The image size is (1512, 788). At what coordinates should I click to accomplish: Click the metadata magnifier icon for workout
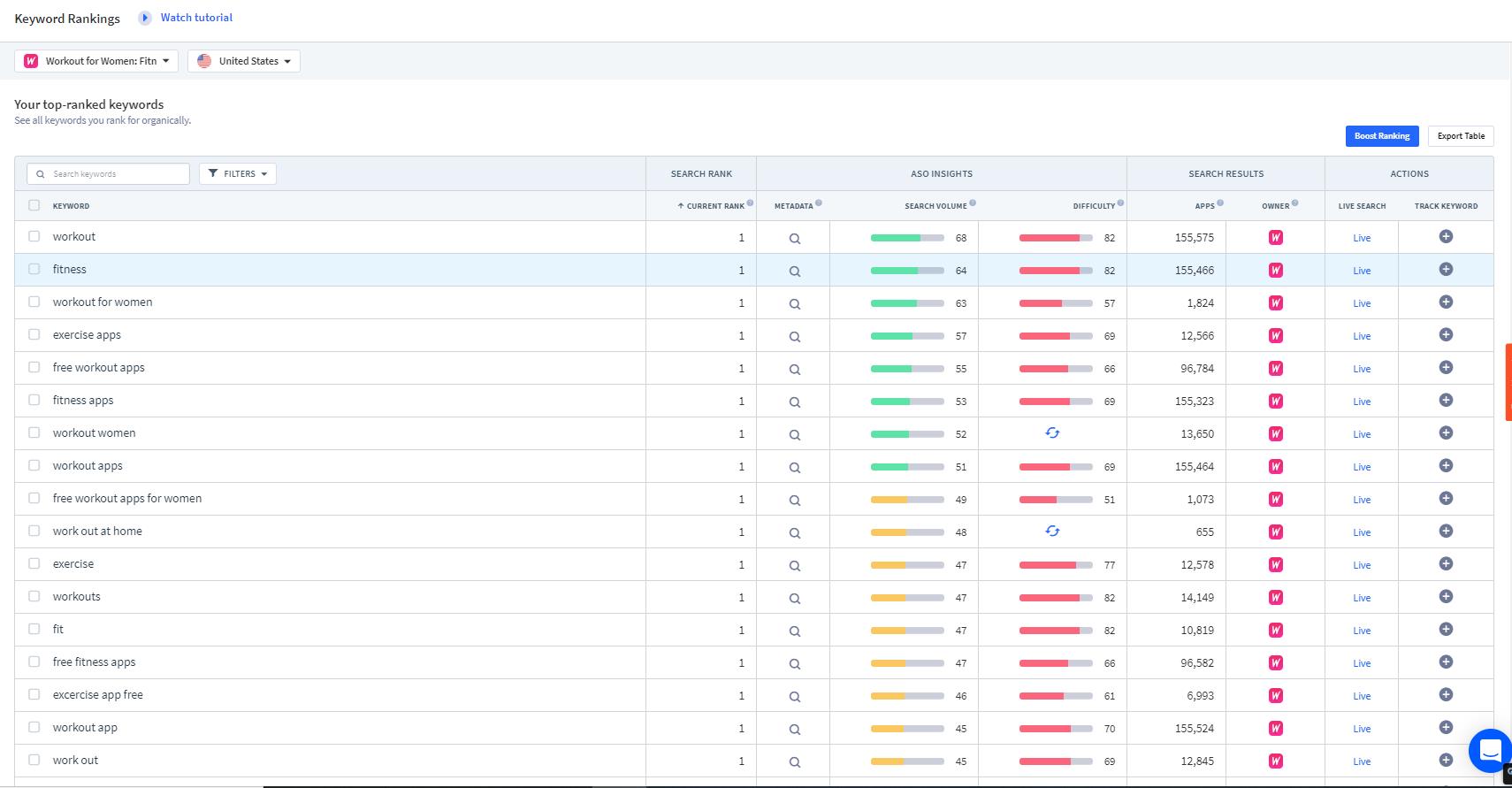tap(794, 238)
